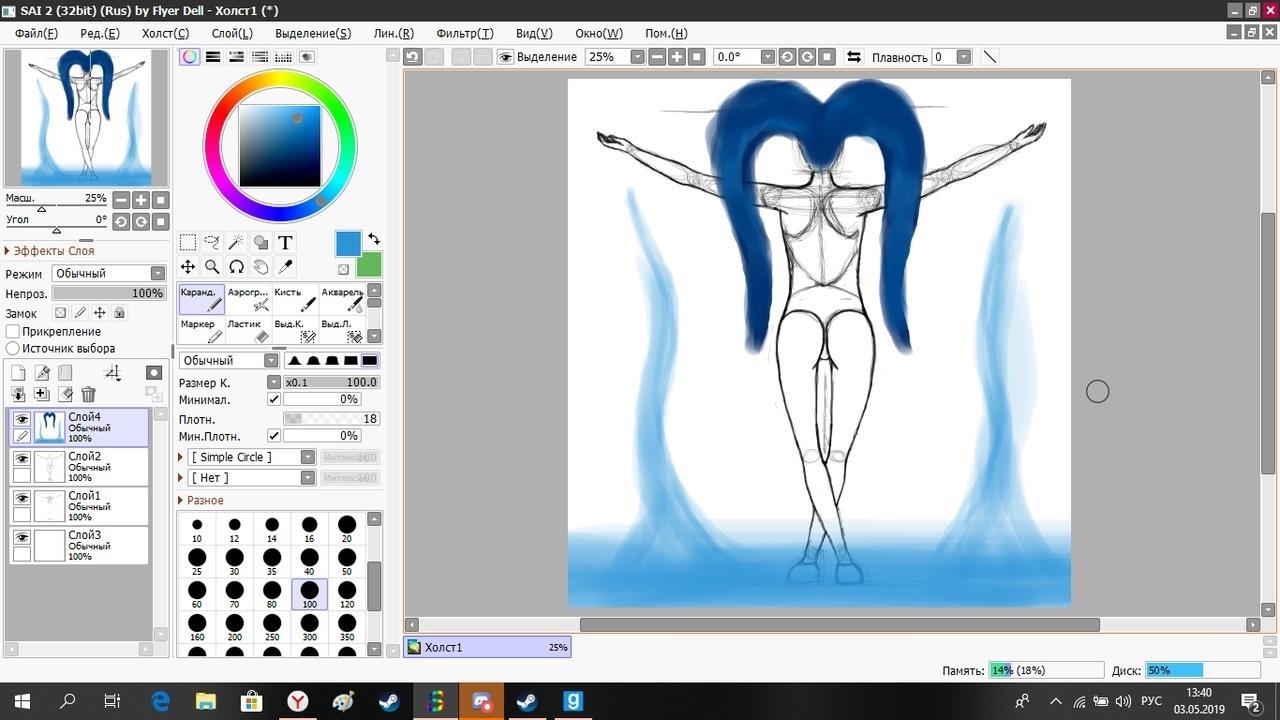The image size is (1280, 720).
Task: Swap foreground and background colors
Action: click(x=373, y=239)
